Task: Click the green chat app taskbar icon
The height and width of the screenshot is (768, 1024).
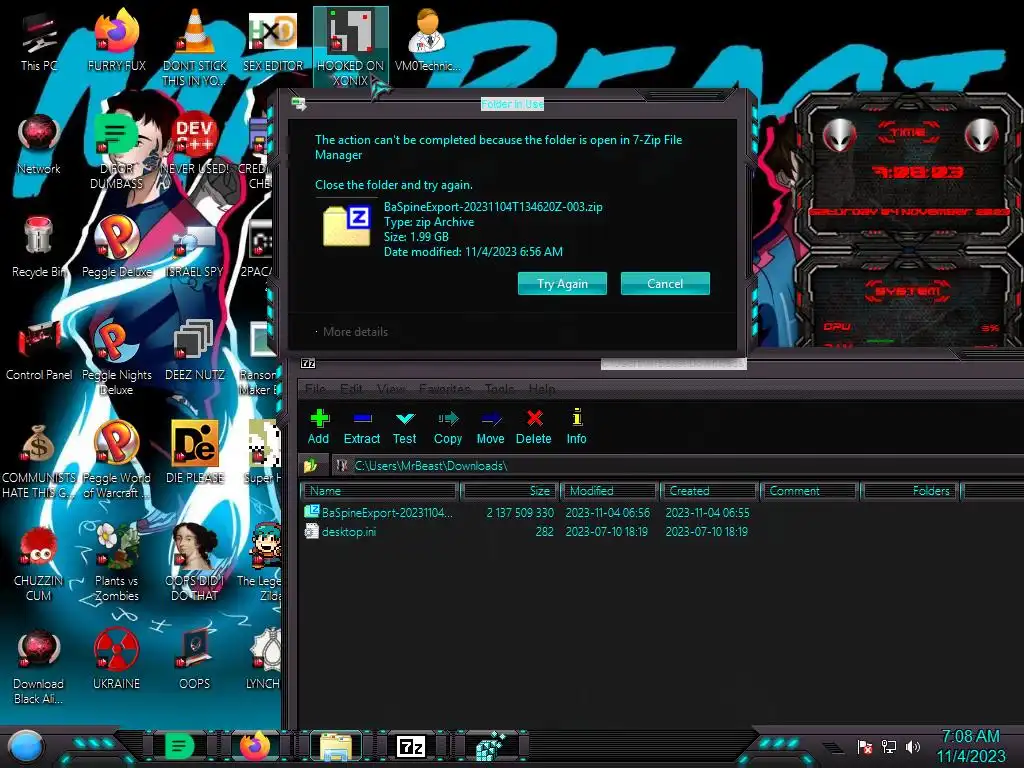Action: pos(180,746)
